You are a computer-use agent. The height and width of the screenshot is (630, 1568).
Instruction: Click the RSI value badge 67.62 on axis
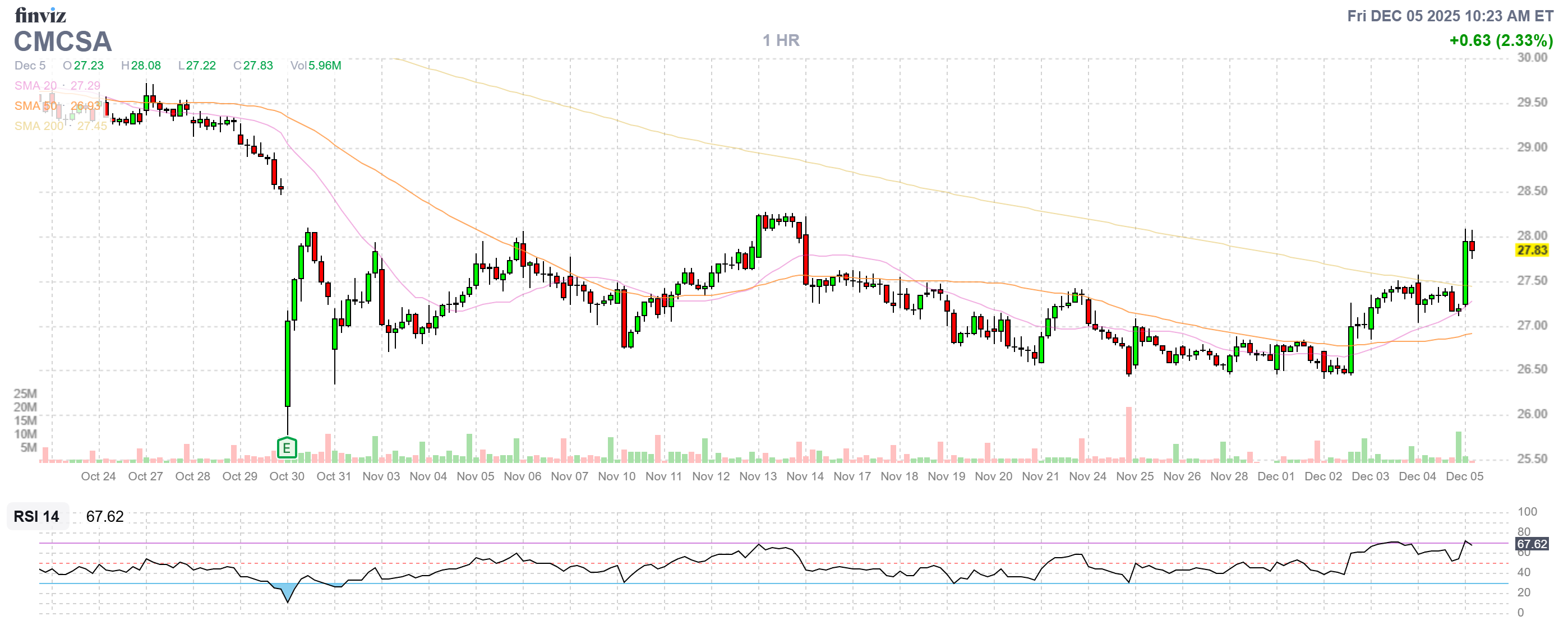pyautogui.click(x=1532, y=544)
